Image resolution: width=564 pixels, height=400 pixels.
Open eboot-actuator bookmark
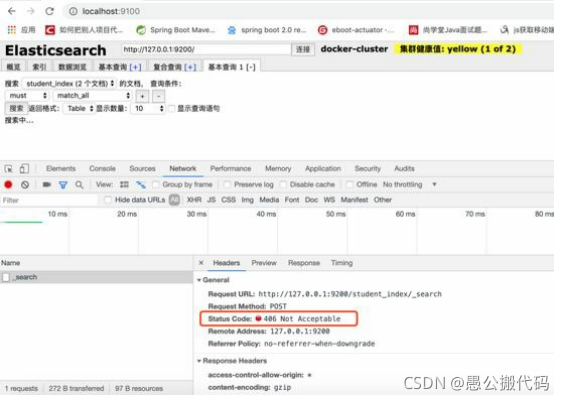[x=356, y=30]
